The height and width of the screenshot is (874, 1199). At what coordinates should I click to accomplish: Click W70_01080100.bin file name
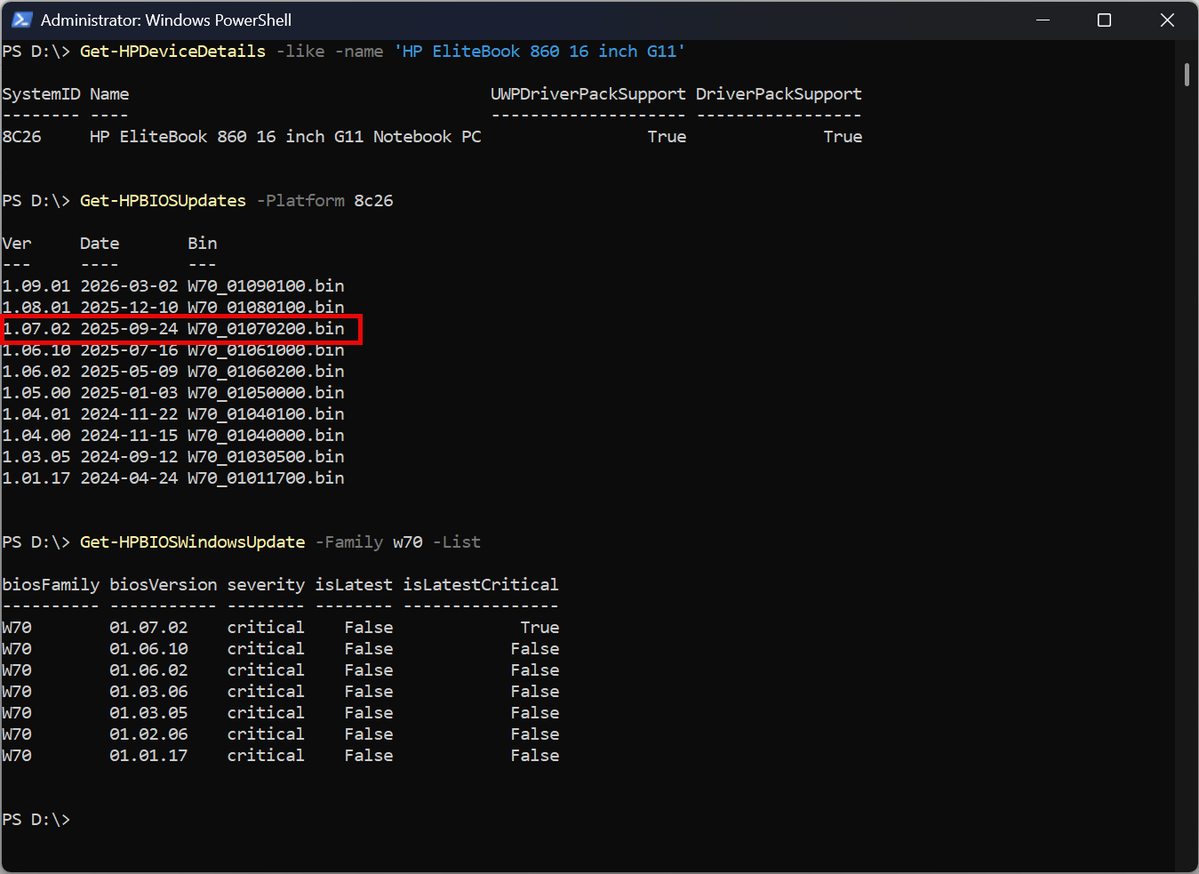266,307
